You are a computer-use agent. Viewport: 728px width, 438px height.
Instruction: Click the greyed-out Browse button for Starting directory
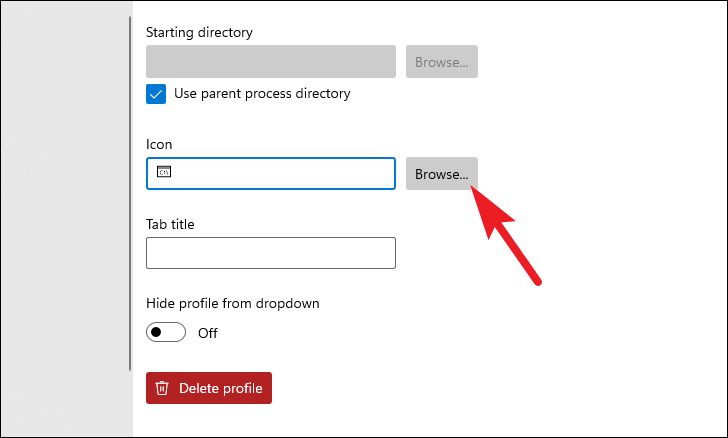click(x=442, y=62)
